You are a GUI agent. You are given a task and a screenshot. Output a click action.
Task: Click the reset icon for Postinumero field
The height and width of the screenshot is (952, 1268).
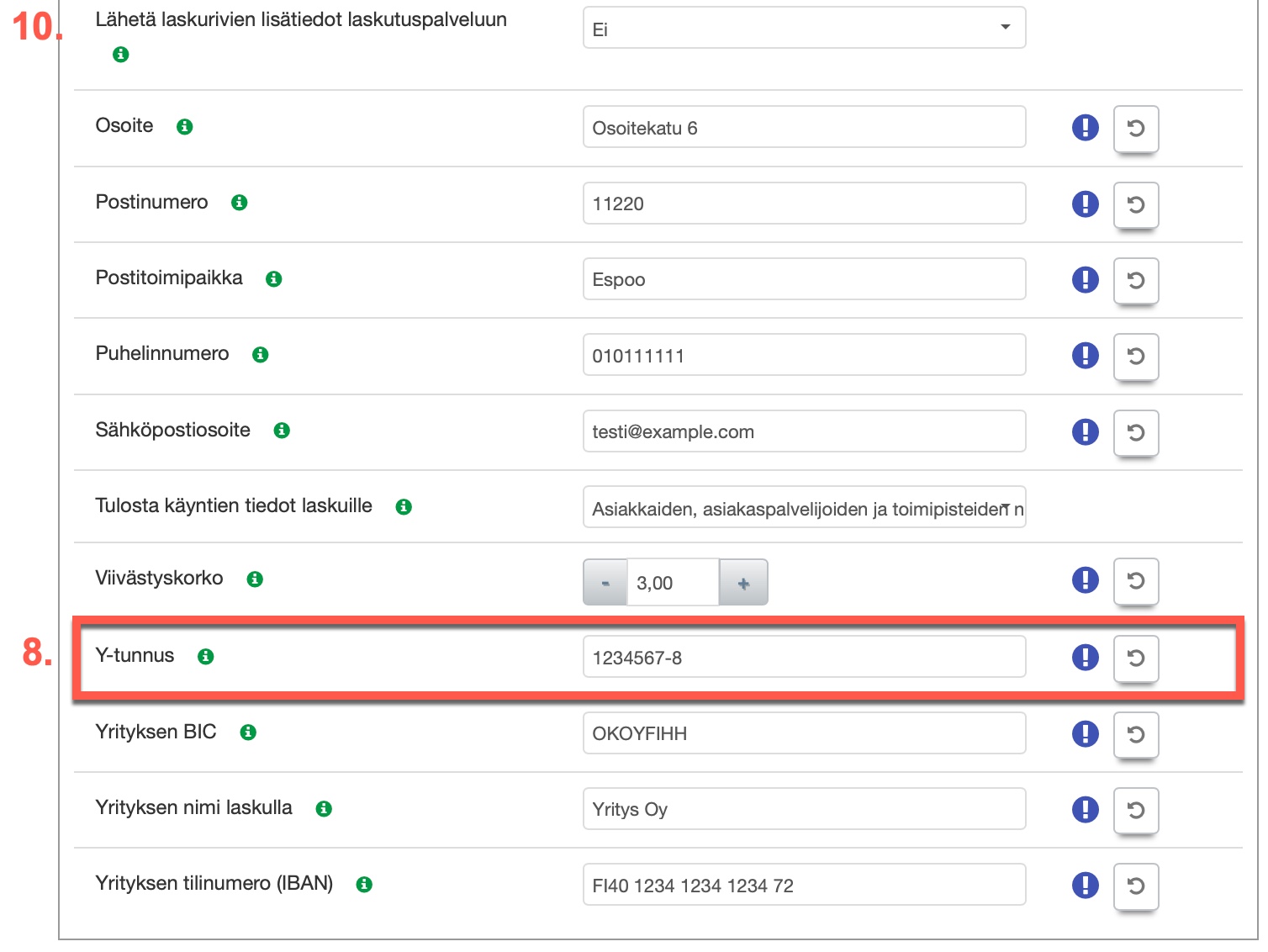click(x=1135, y=204)
